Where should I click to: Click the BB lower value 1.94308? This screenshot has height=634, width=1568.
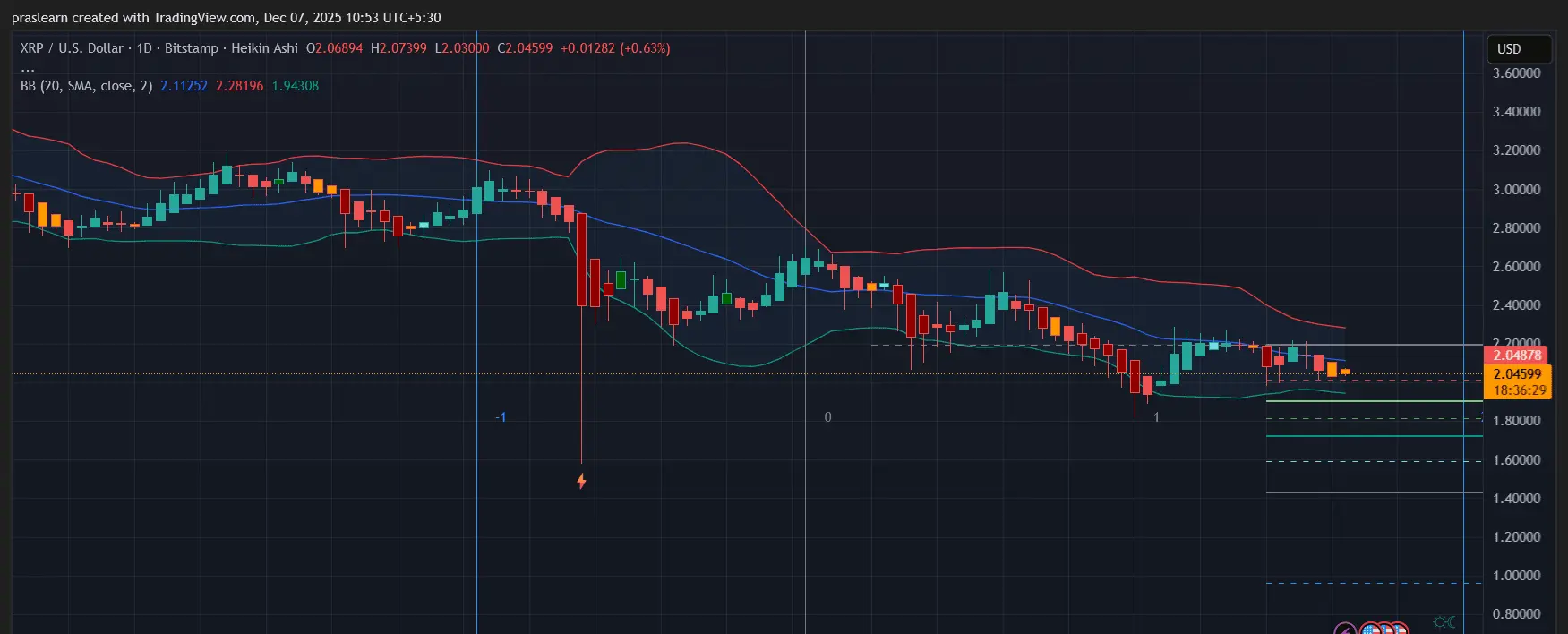point(296,86)
